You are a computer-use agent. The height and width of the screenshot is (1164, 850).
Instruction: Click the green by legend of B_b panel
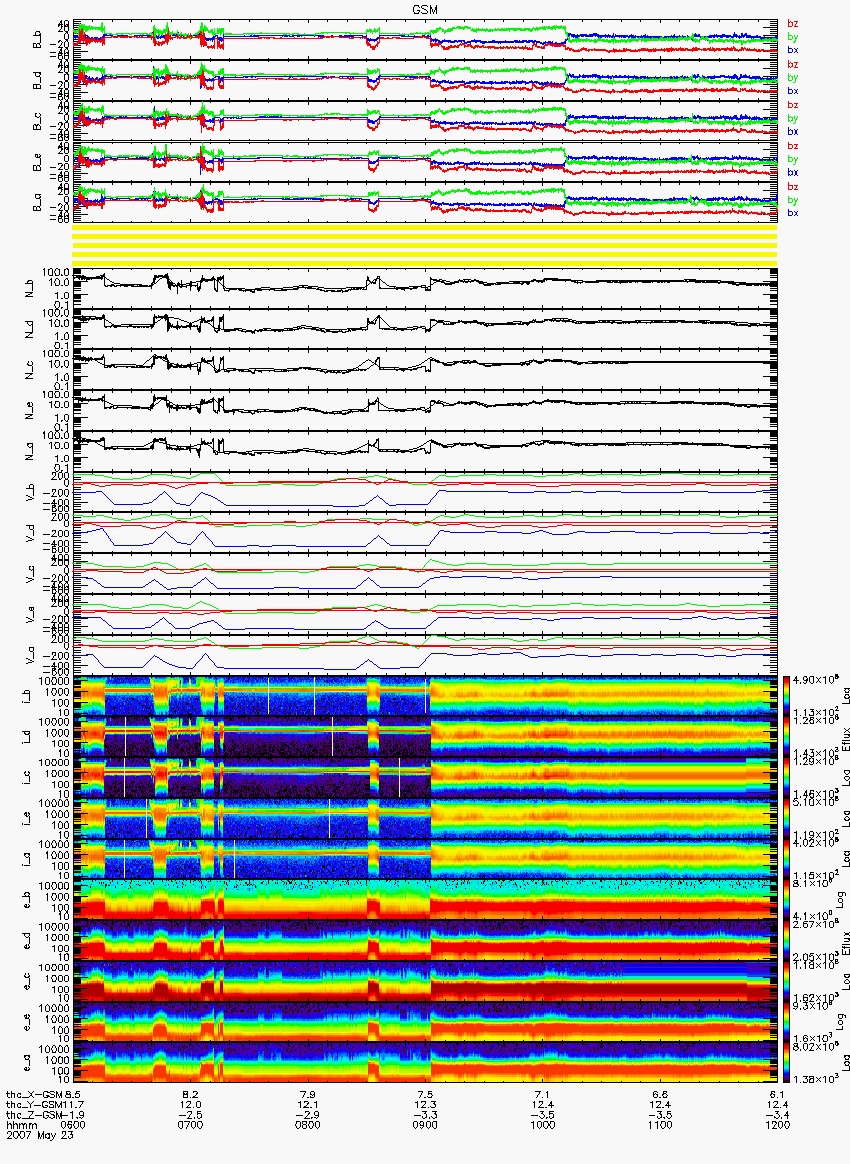click(x=793, y=36)
